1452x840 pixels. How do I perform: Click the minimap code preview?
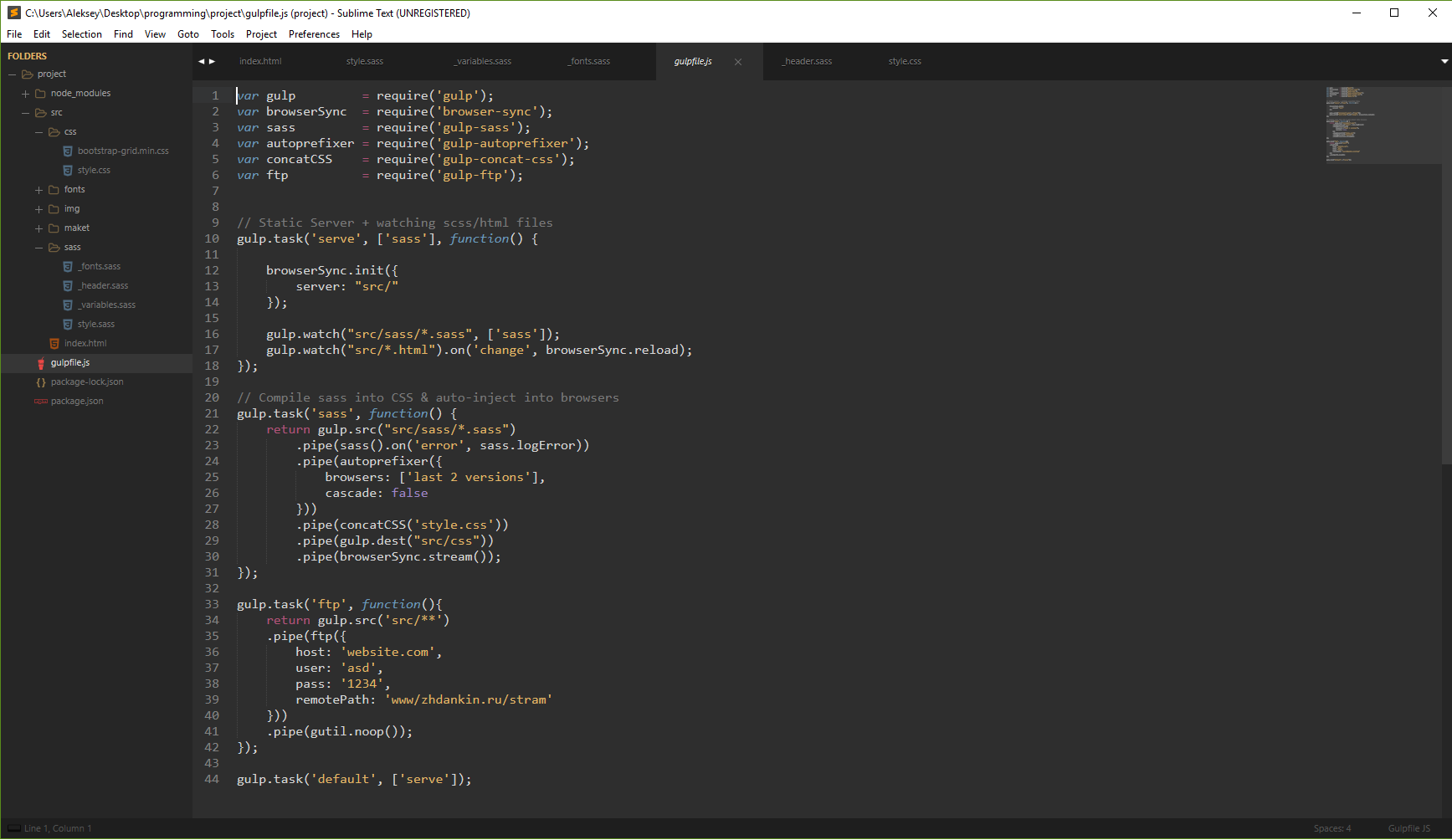[1350, 124]
